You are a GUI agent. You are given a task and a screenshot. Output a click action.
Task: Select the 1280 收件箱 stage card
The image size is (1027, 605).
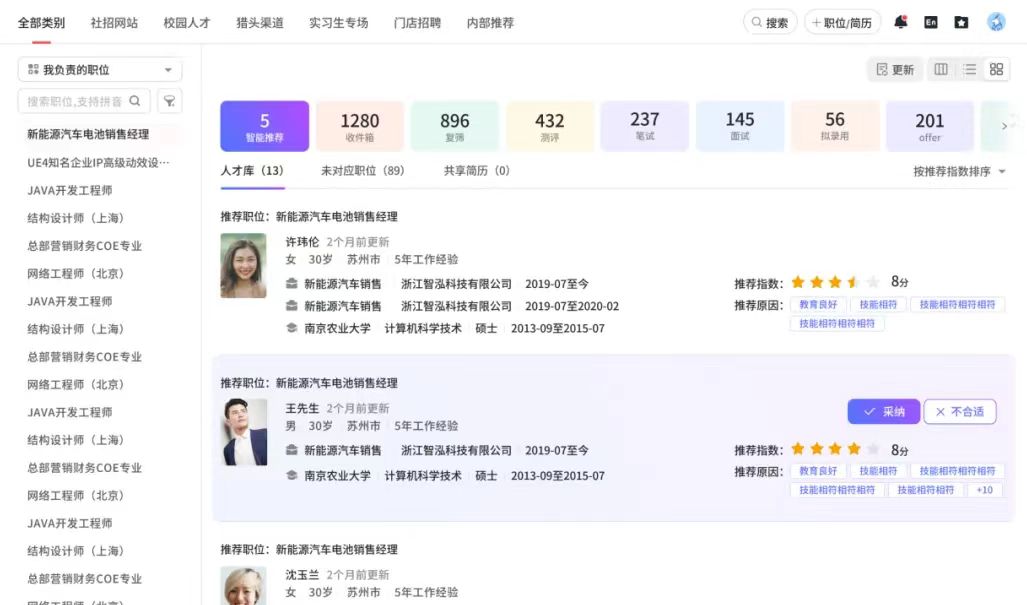(360, 126)
